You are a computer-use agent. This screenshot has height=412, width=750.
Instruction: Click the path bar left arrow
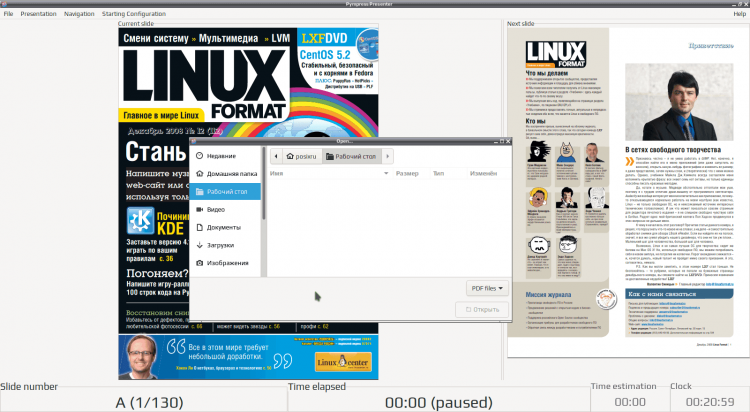coord(274,155)
